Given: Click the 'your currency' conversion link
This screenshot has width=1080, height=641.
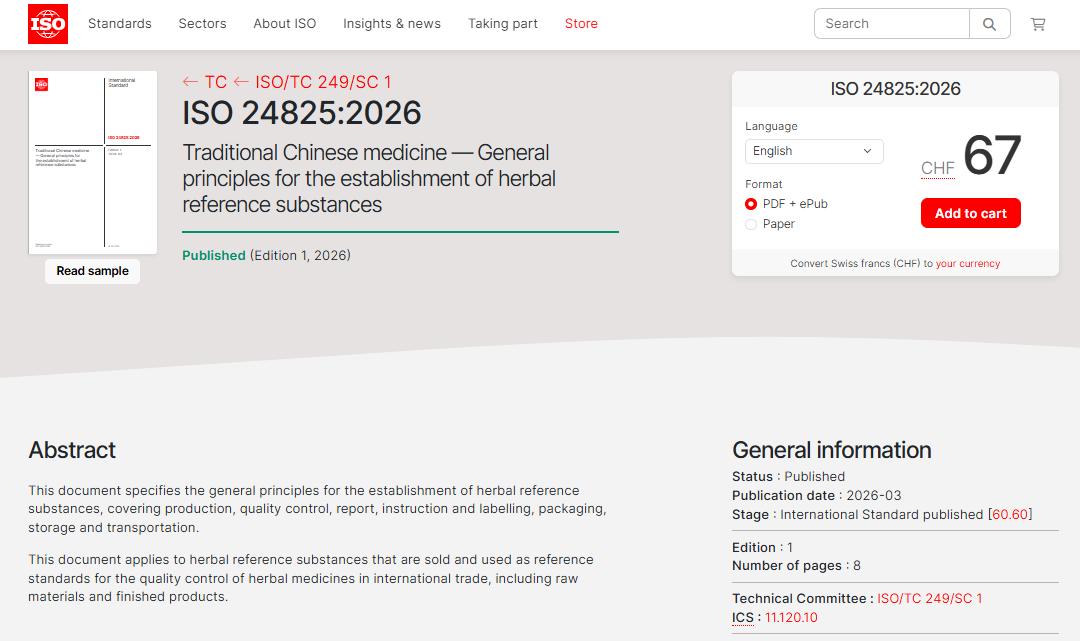Looking at the screenshot, I should (x=967, y=264).
